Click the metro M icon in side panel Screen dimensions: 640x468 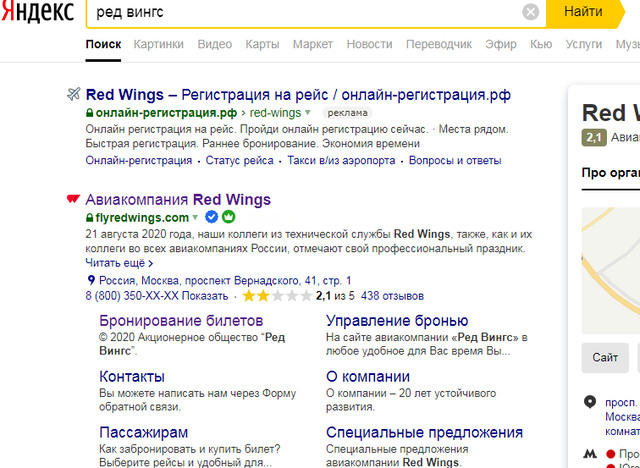(590, 454)
